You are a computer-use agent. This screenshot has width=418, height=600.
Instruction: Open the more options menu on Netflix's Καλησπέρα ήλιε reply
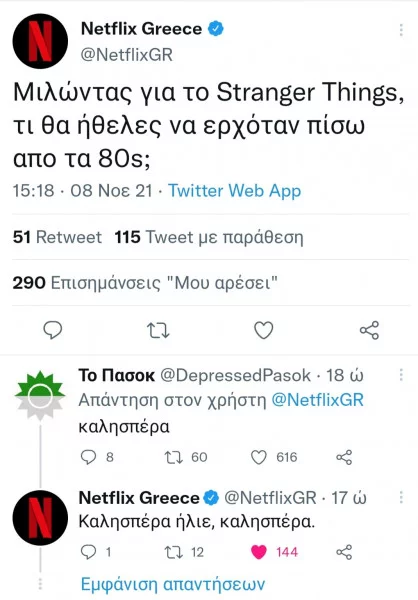[x=401, y=497]
